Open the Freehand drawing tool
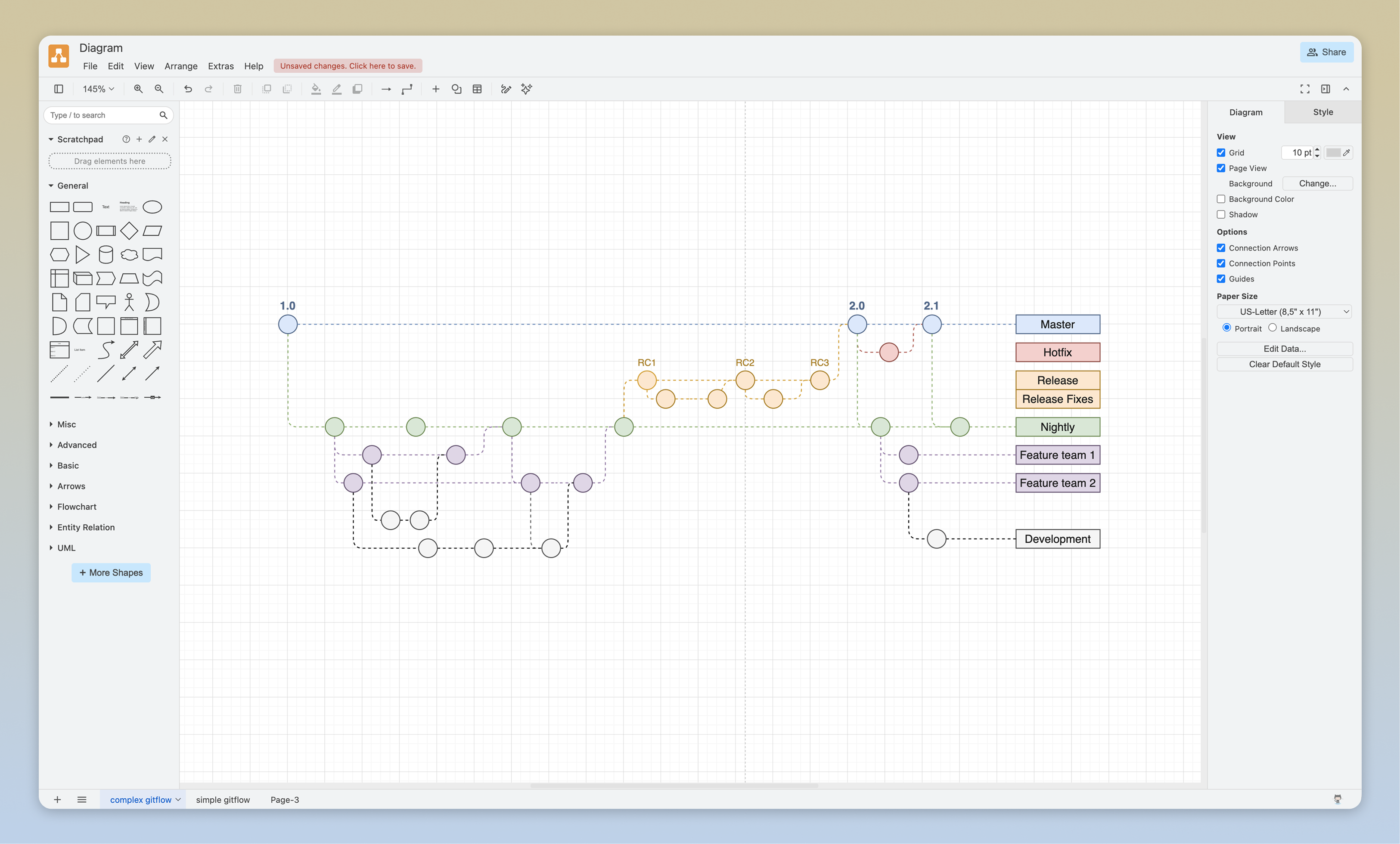 (x=505, y=89)
